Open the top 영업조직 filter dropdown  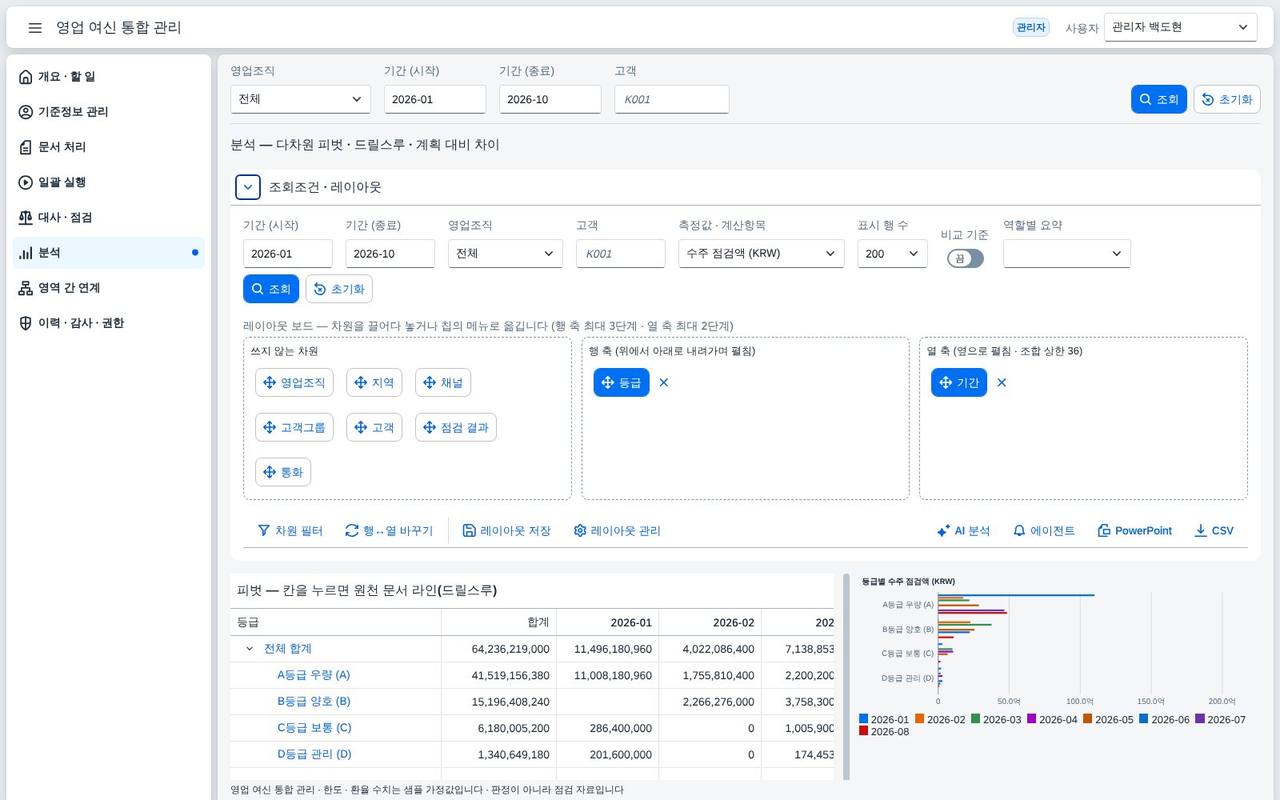tap(300, 99)
